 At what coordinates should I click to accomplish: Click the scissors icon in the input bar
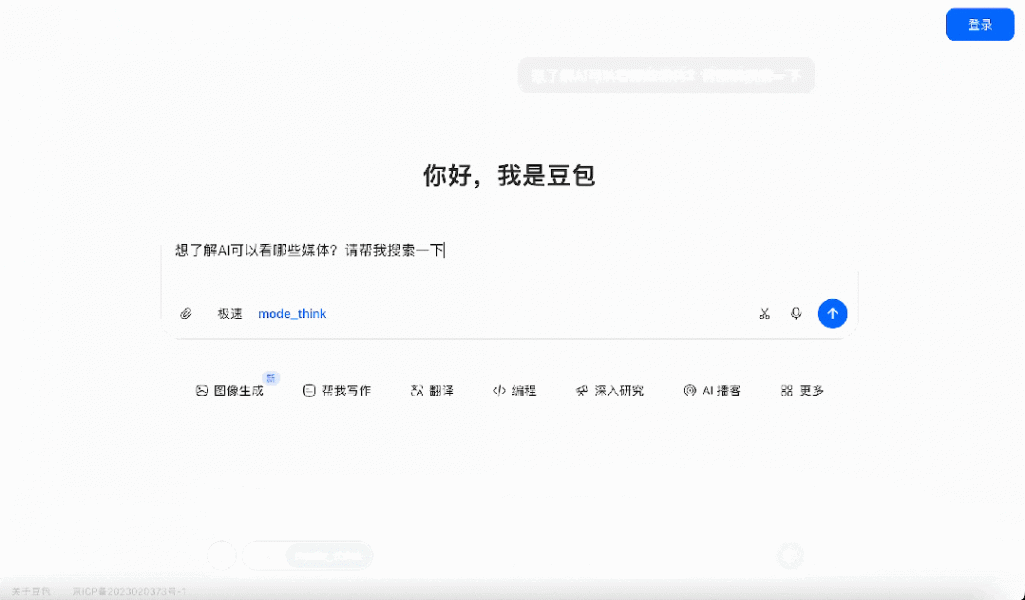(x=764, y=313)
